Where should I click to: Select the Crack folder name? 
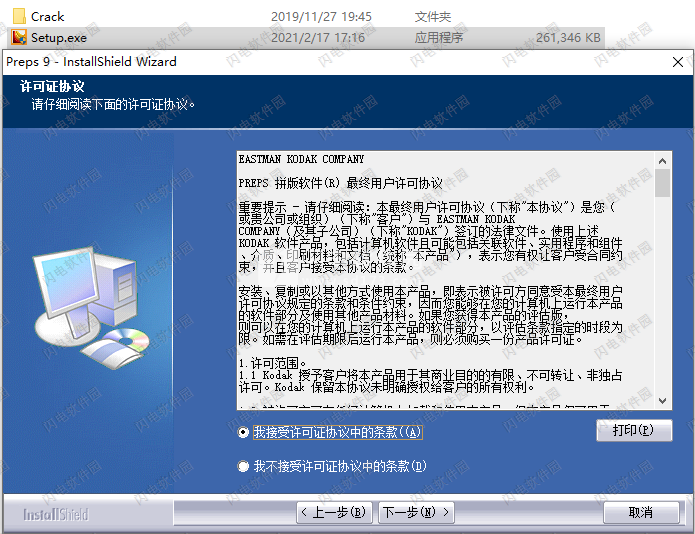click(47, 17)
